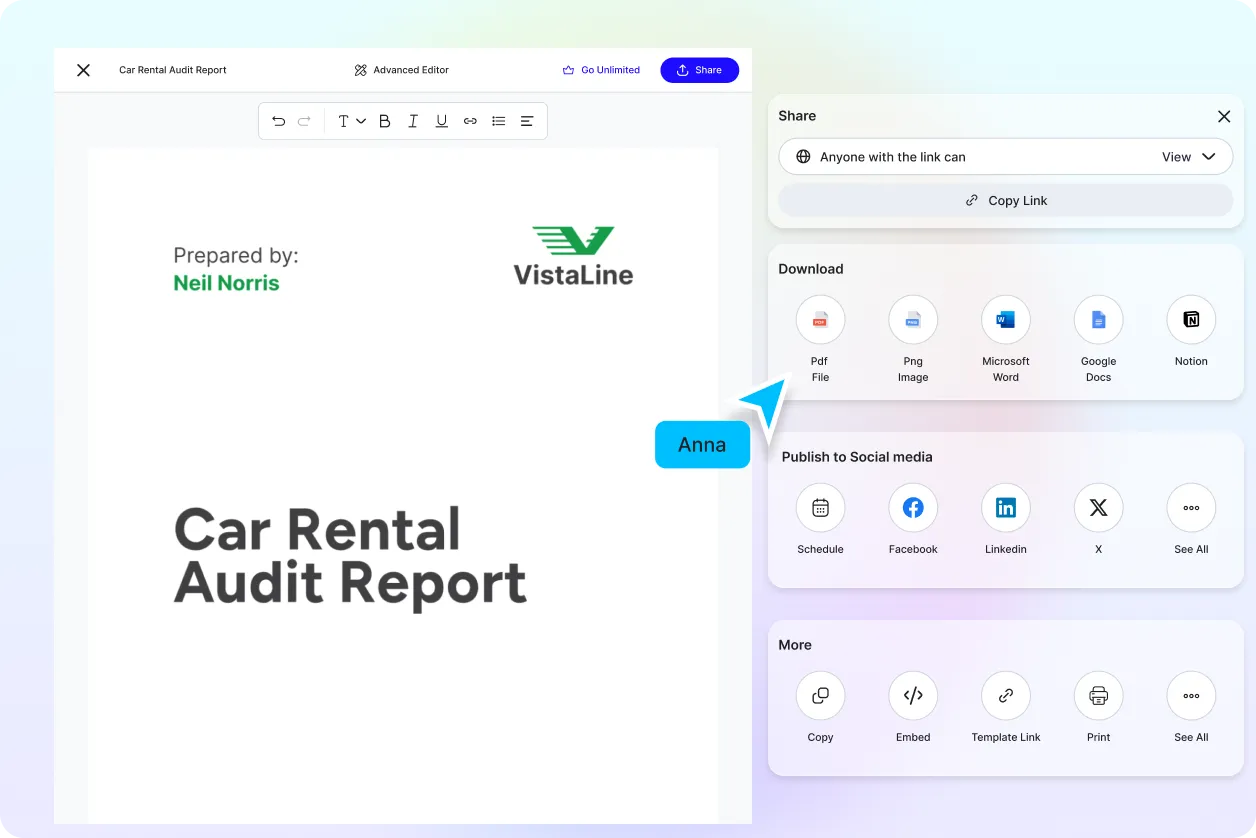1256x838 pixels.
Task: Click the undo arrow in the toolbar
Action: pos(278,120)
